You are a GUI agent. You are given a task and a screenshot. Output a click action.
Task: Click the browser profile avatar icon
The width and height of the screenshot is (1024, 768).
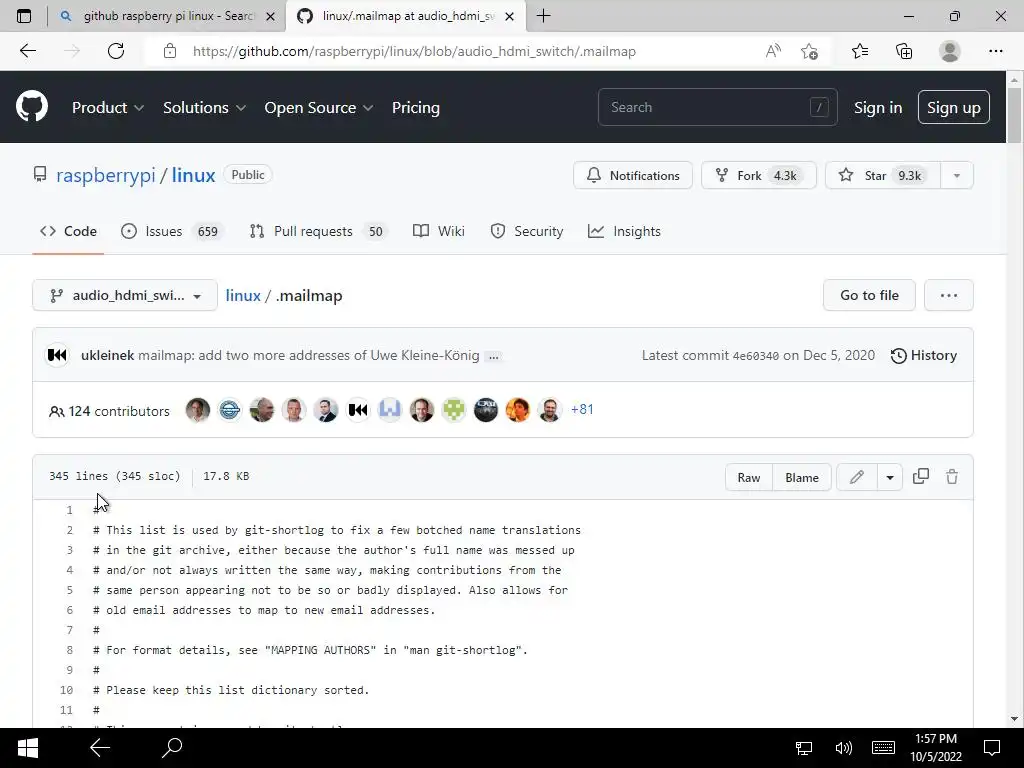950,51
